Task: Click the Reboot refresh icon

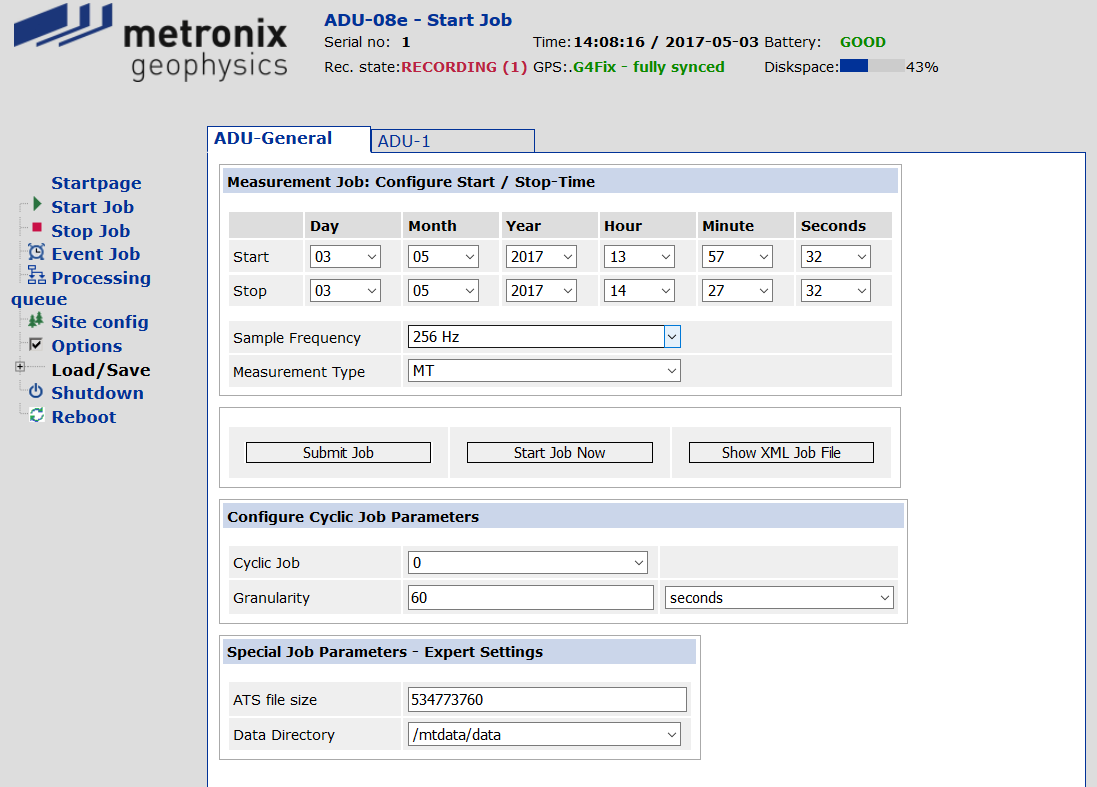Action: click(x=36, y=416)
